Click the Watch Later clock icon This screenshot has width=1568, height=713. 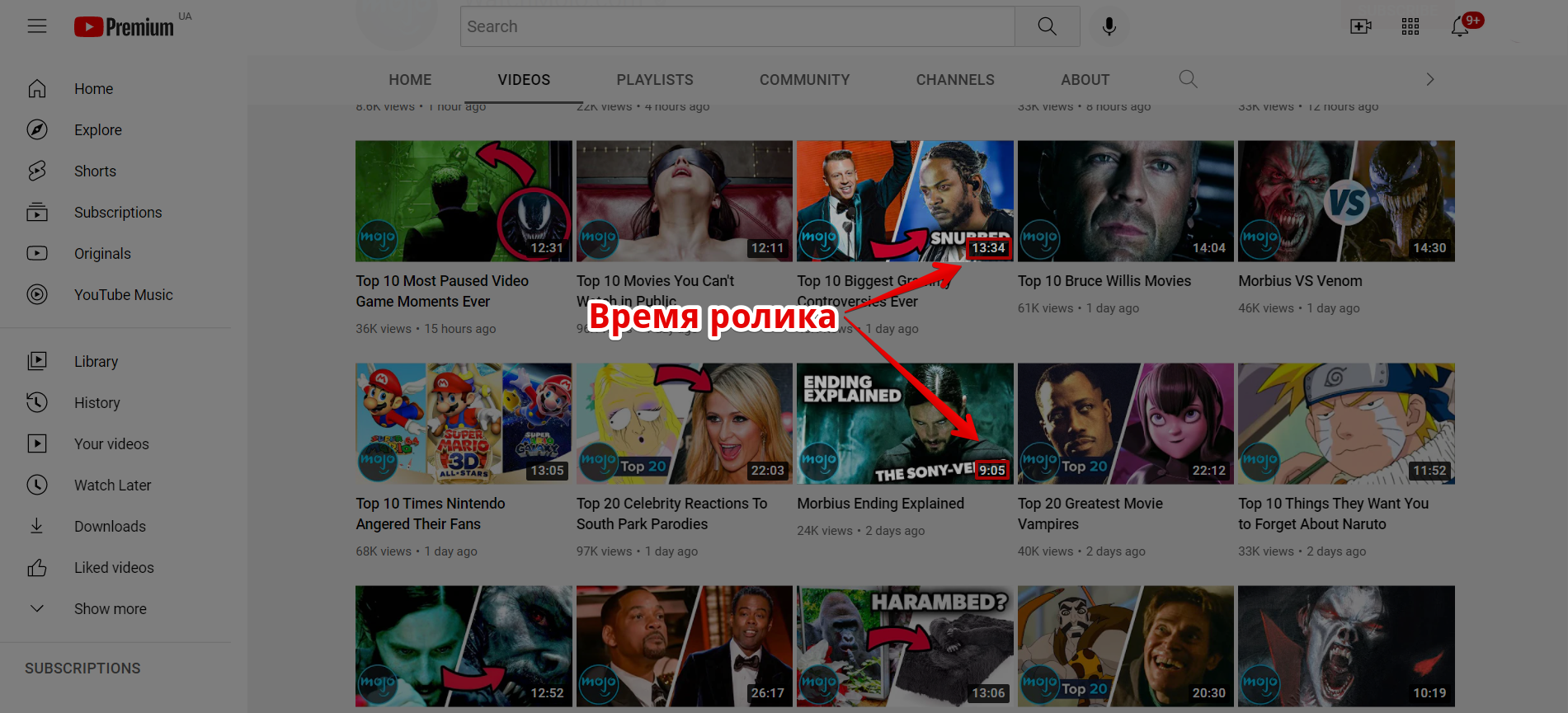tap(37, 485)
